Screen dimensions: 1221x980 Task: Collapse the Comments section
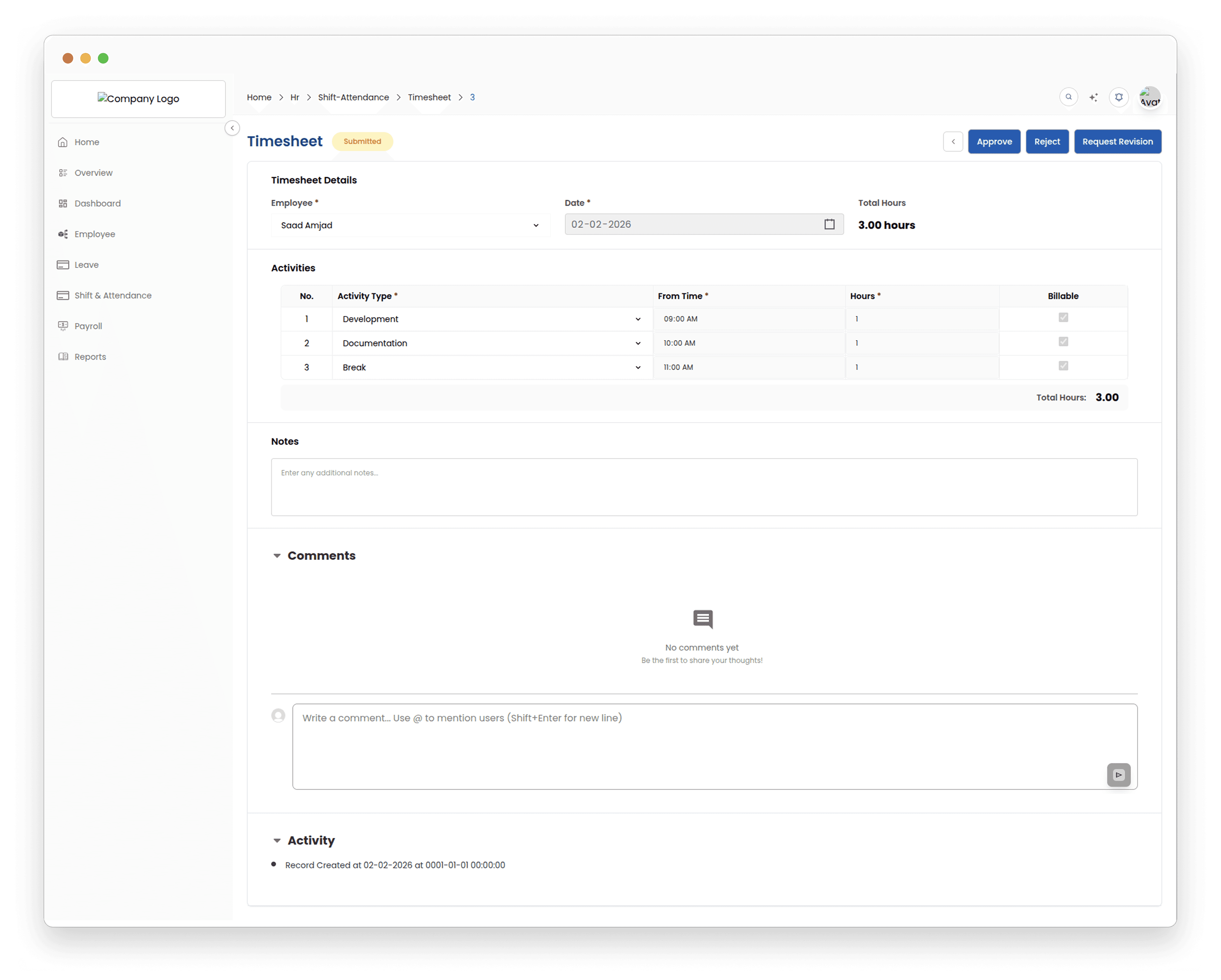[x=277, y=555]
